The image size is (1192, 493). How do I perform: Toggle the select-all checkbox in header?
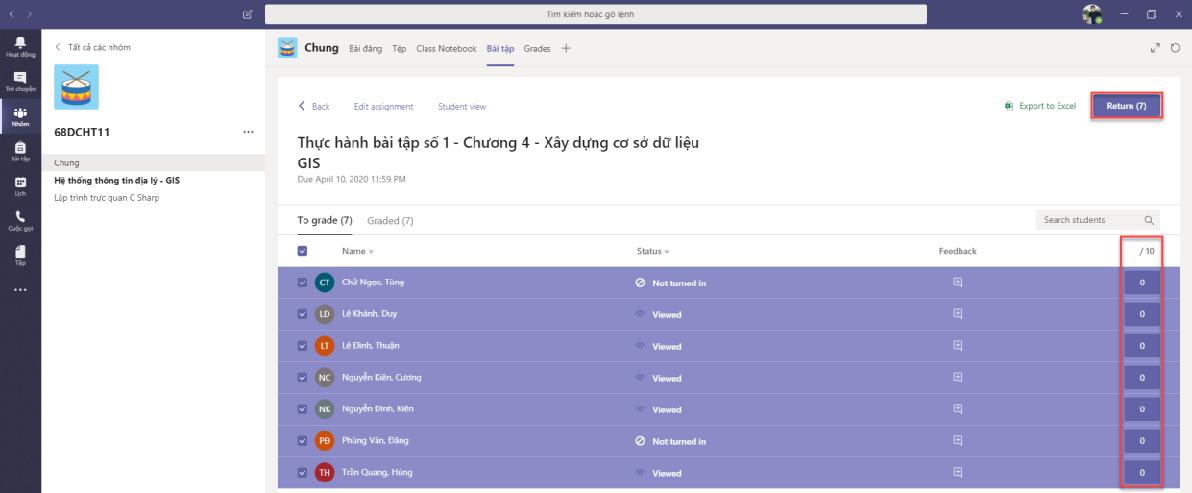303,252
